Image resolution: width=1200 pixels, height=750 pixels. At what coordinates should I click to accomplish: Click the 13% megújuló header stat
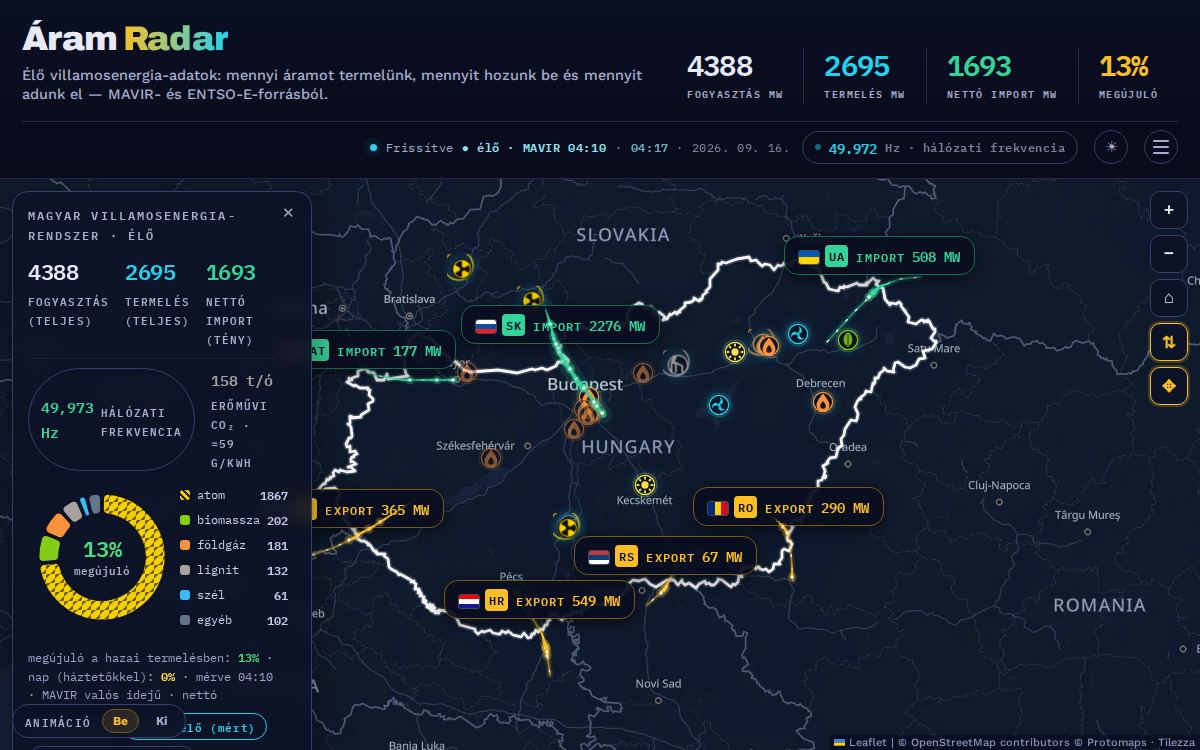click(1128, 76)
